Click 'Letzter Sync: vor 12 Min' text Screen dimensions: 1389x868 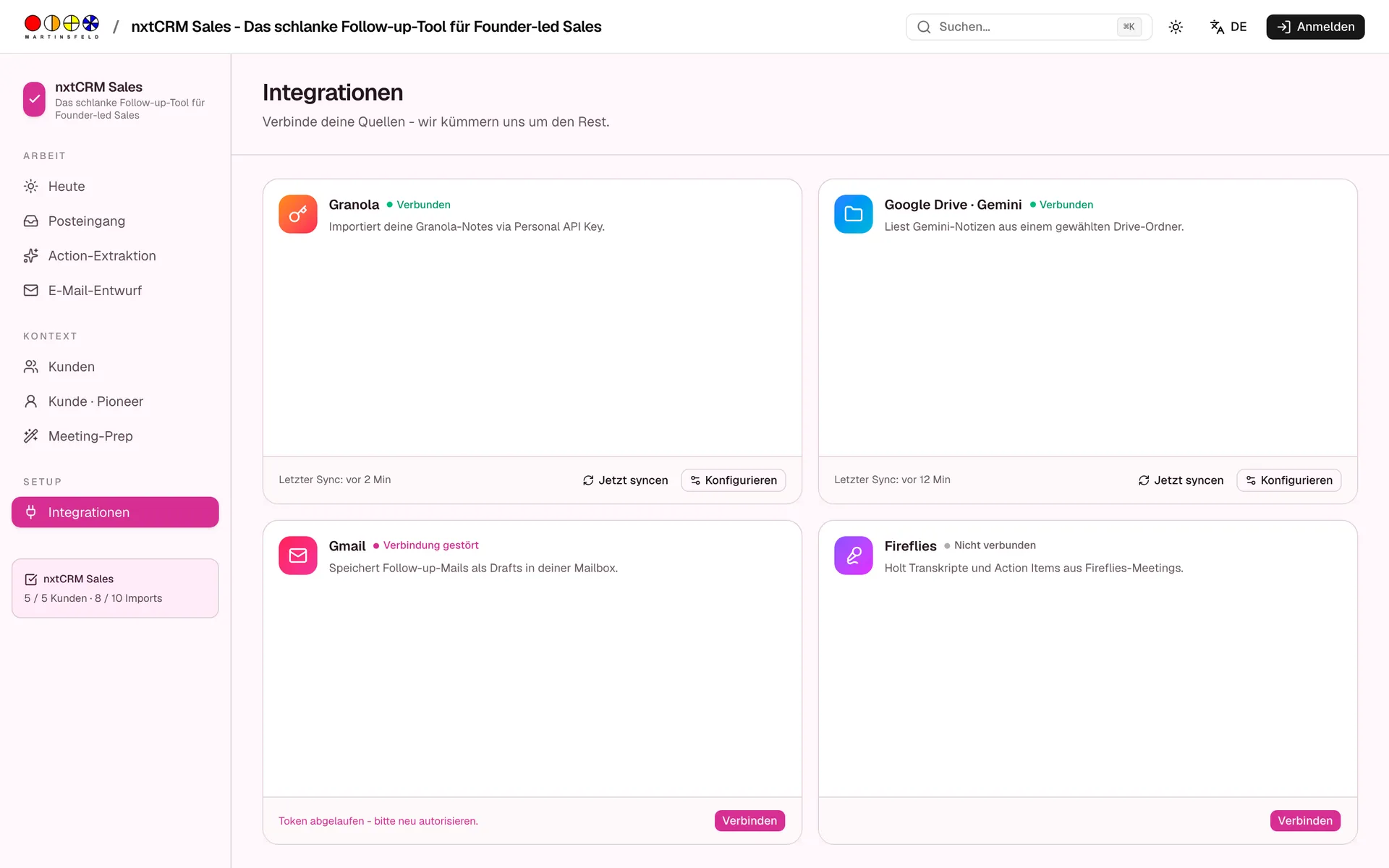pos(892,480)
